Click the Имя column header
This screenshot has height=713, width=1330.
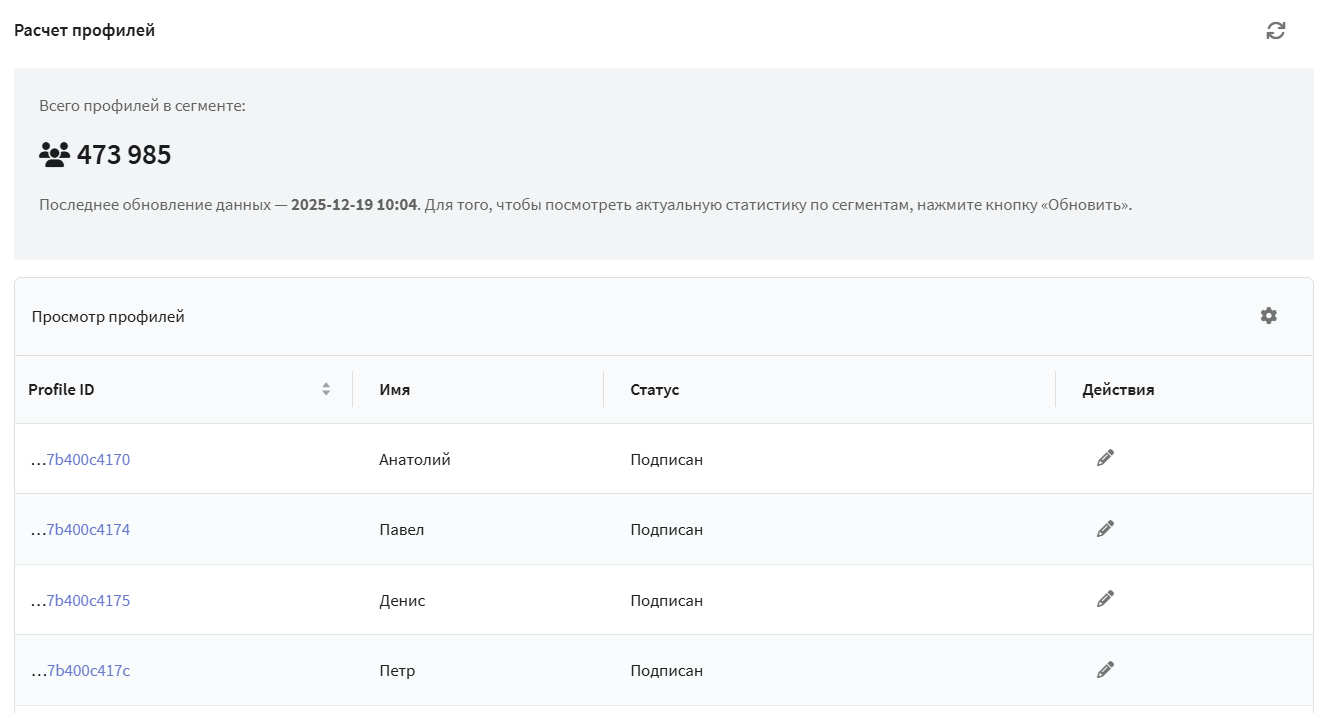(395, 390)
